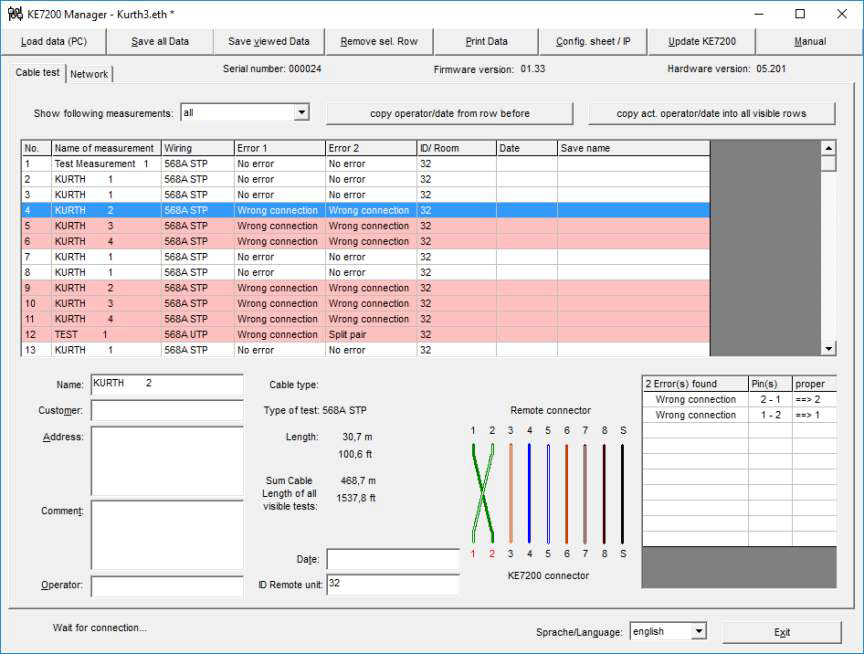The width and height of the screenshot is (864, 654).
Task: Click the Date input field
Action: click(393, 559)
